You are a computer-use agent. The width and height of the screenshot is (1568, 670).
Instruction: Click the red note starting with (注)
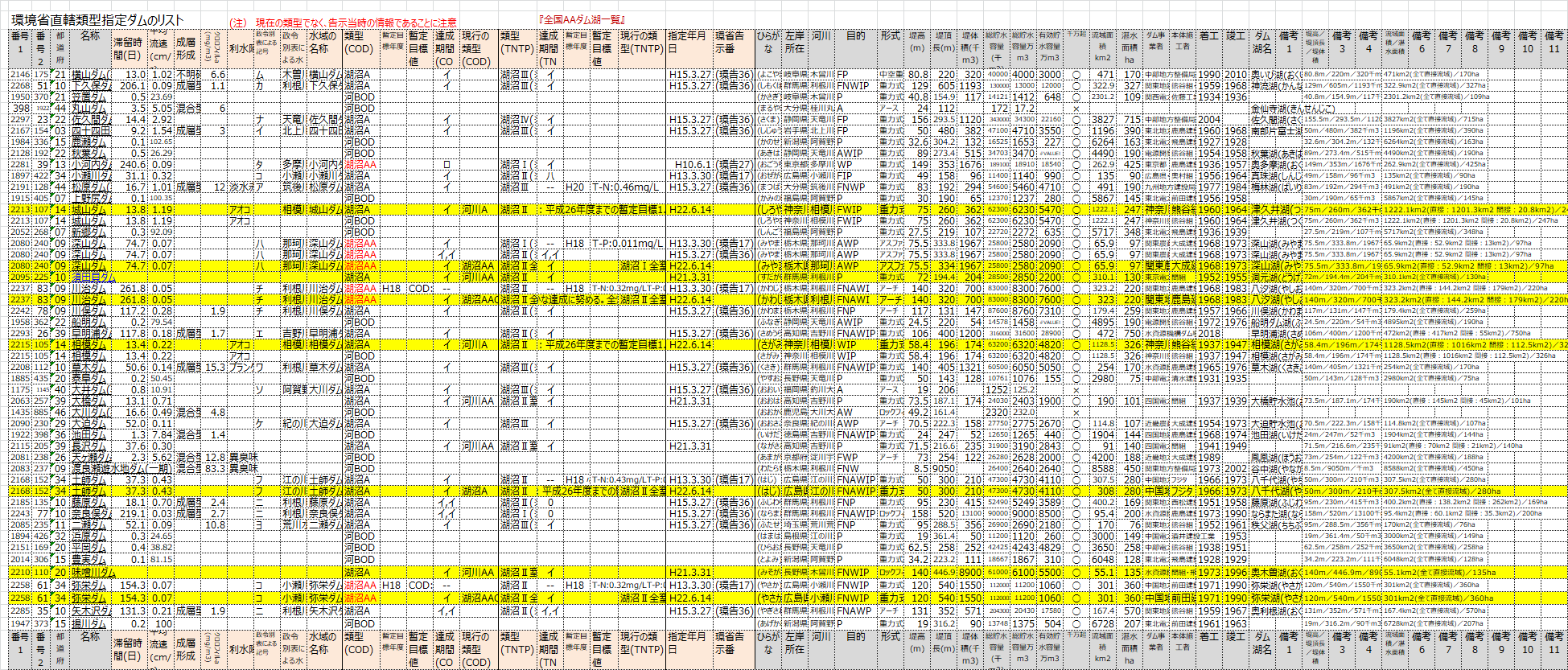tap(344, 23)
